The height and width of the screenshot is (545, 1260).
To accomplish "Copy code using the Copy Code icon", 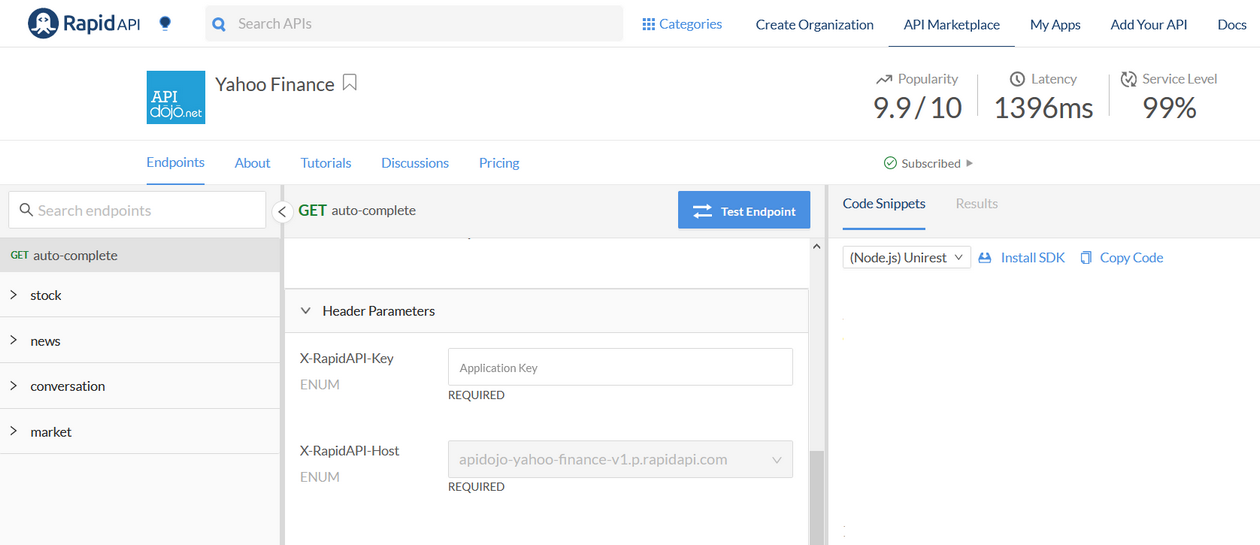I will pos(1086,258).
